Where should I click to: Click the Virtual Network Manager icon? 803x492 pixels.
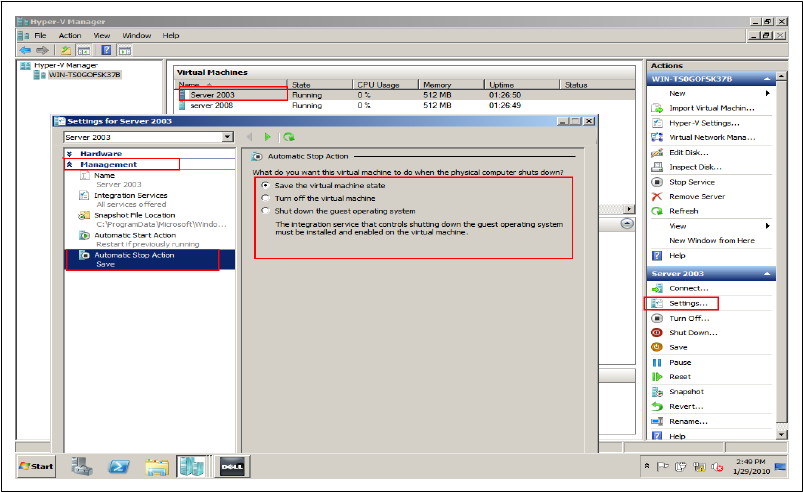tap(657, 137)
